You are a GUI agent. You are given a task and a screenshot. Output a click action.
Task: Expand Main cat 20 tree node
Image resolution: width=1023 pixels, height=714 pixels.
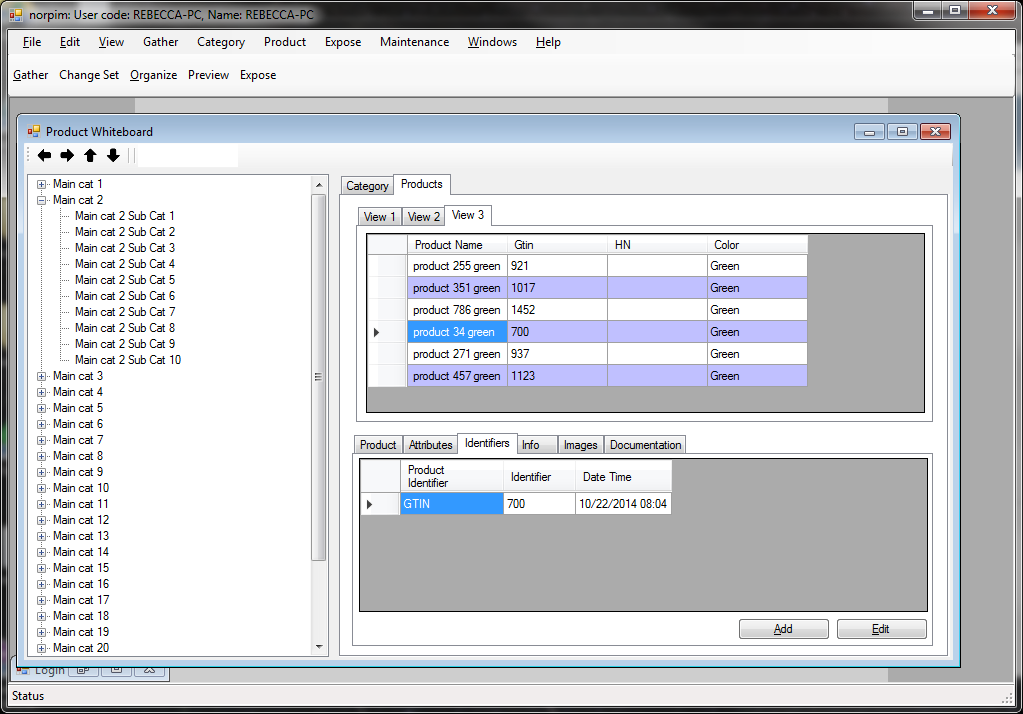pos(42,649)
